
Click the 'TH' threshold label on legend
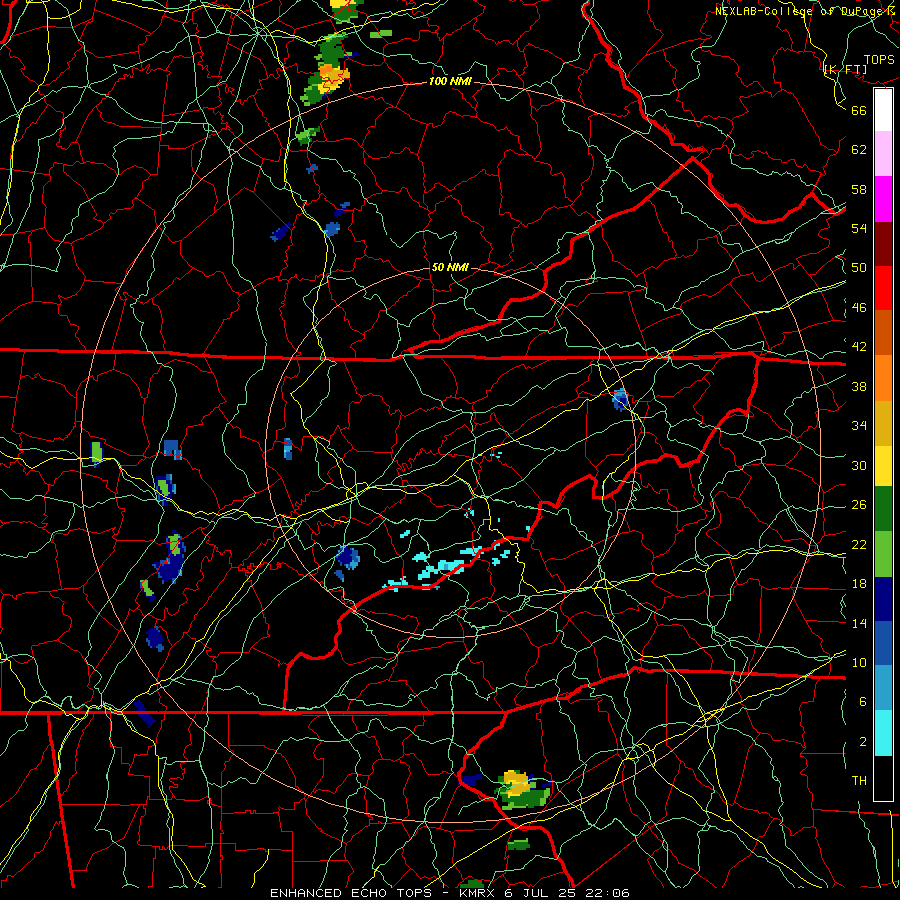tap(859, 781)
